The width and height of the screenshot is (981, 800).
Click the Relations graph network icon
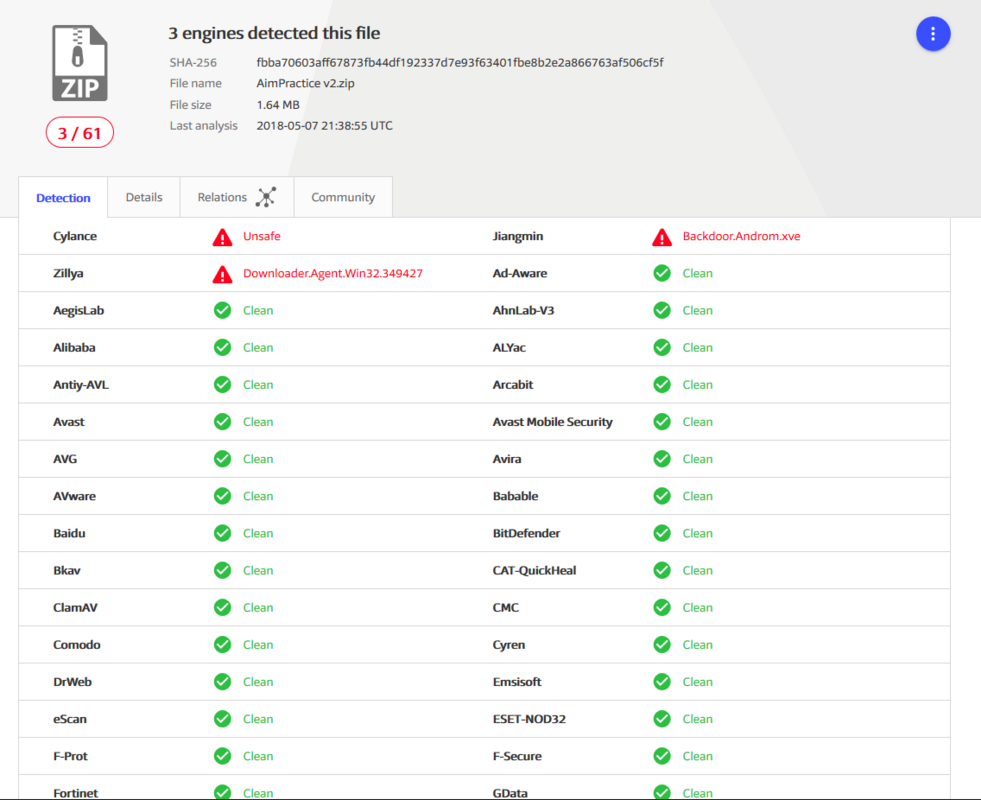click(265, 197)
